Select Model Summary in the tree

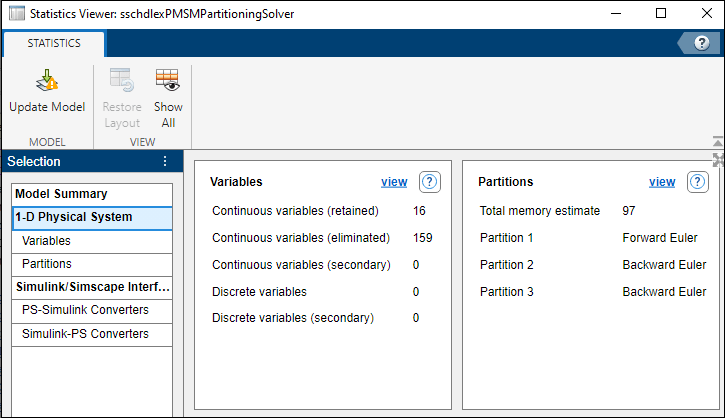pyautogui.click(x=61, y=194)
